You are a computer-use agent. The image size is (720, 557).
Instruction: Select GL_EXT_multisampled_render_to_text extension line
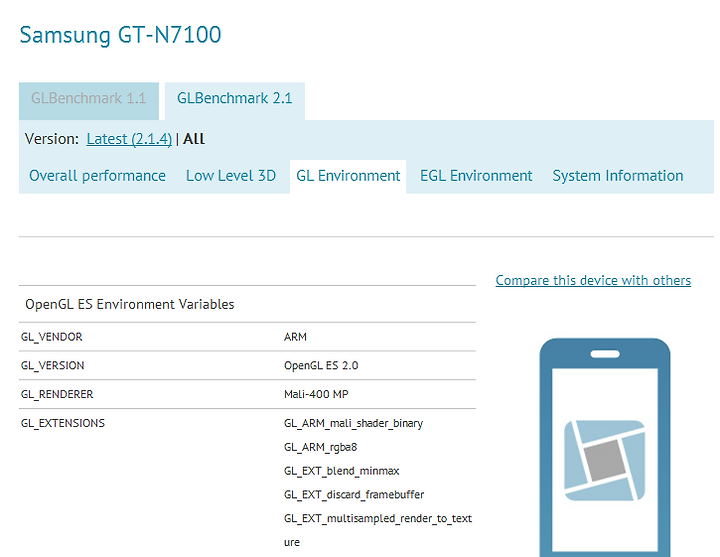pos(377,518)
